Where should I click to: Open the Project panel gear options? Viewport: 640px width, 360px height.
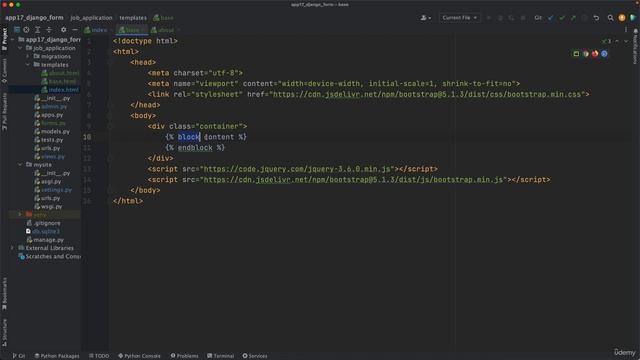point(63,30)
